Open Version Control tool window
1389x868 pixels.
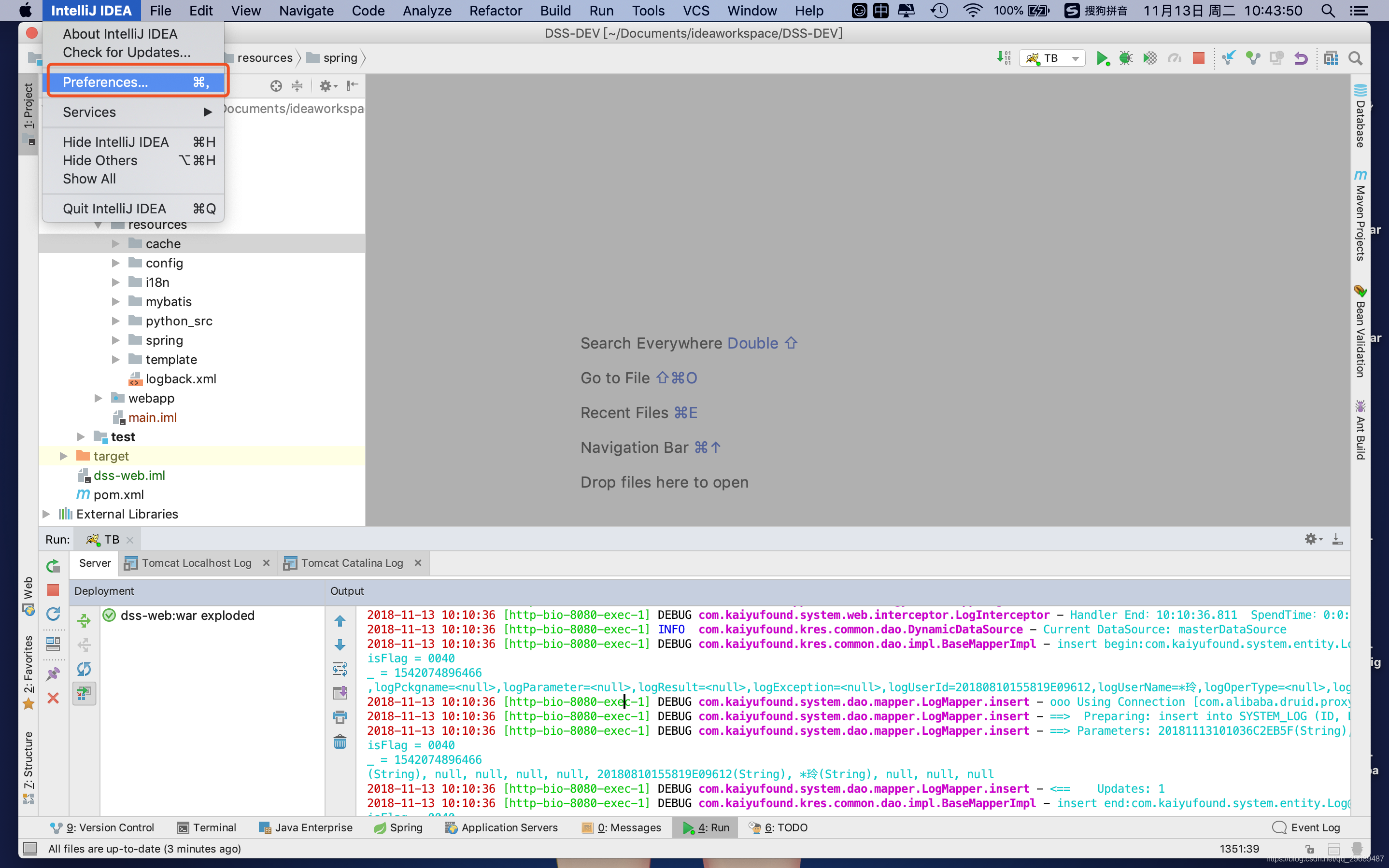(x=102, y=827)
